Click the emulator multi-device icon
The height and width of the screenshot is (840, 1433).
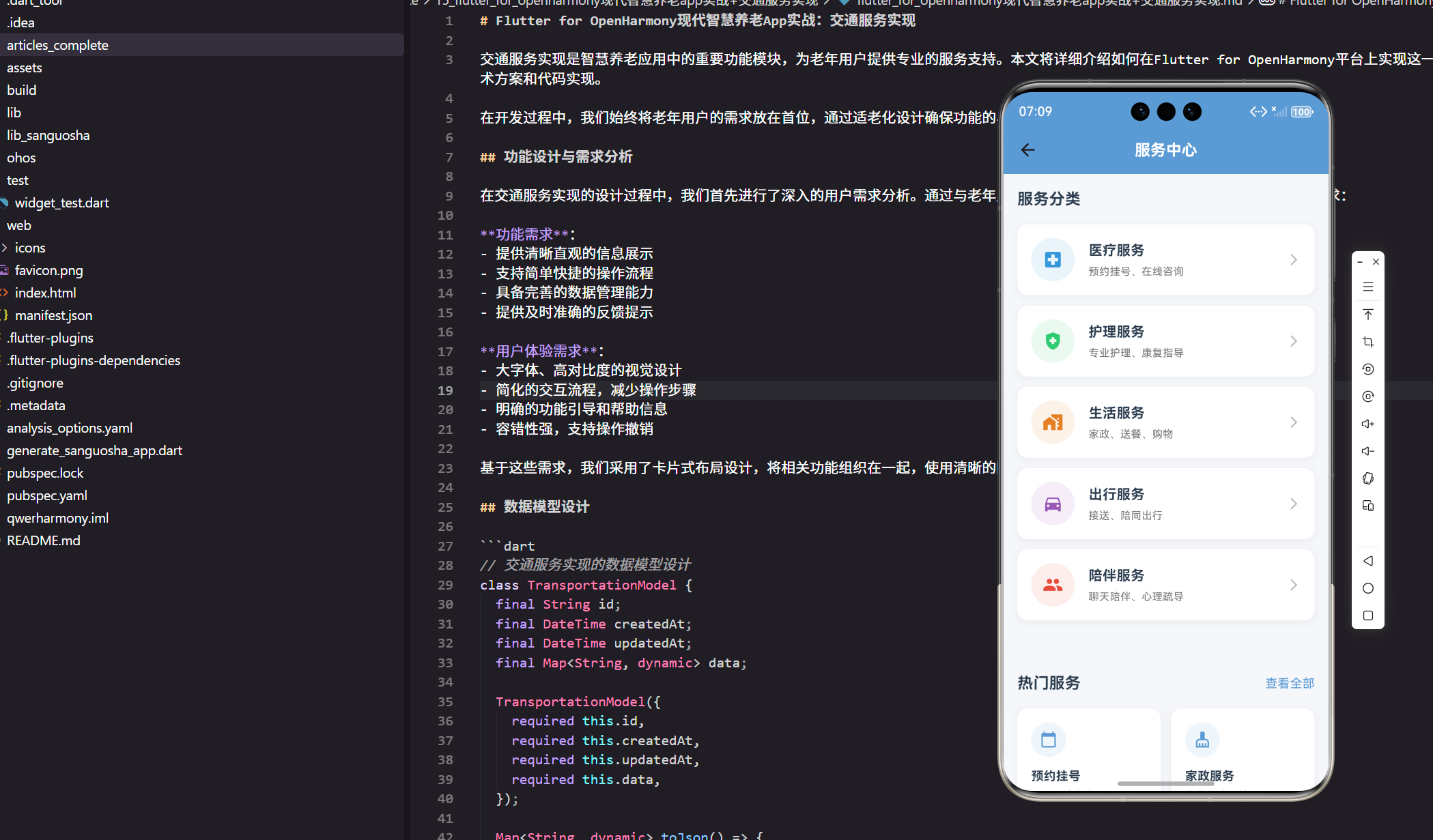click(1367, 506)
